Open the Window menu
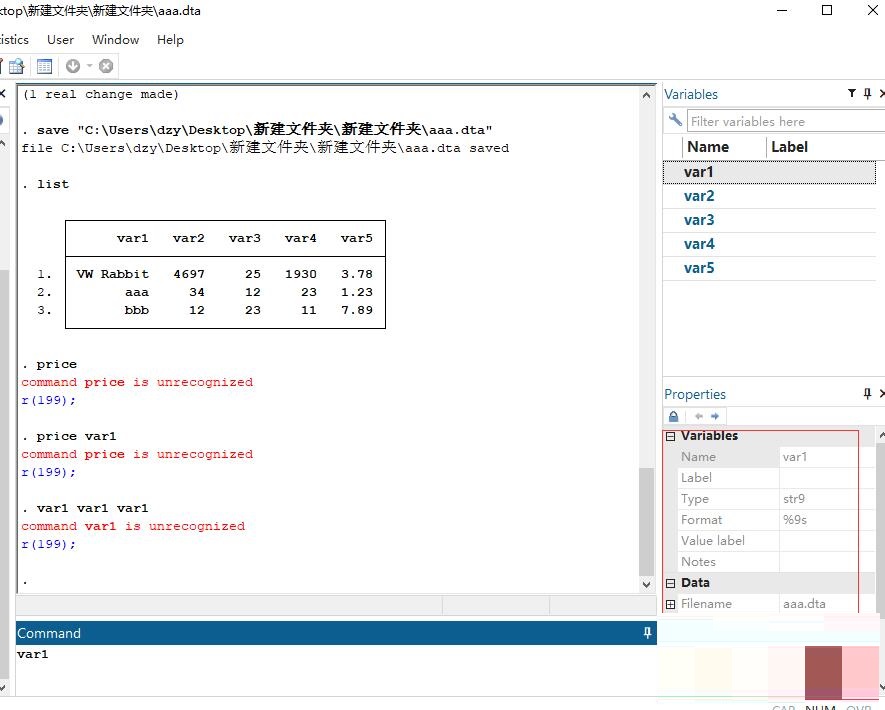This screenshot has height=710, width=885. pos(115,40)
